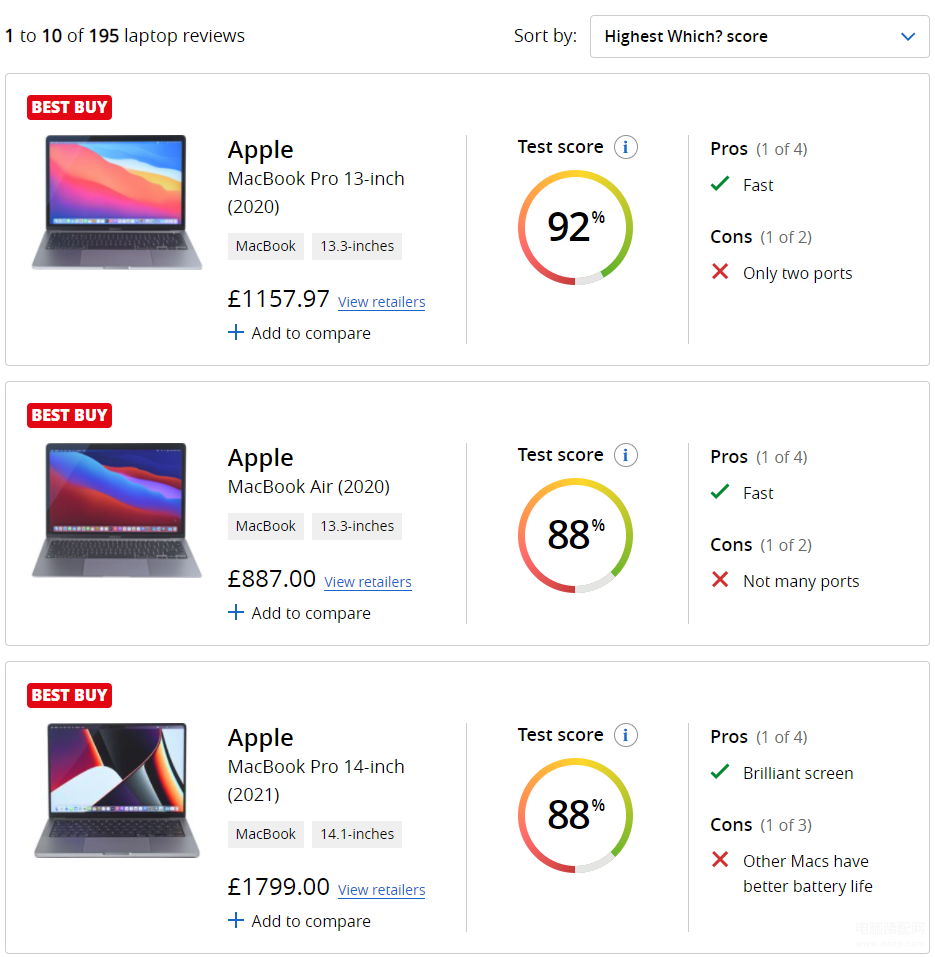View retailers for the £887.00 MacBook Air

(368, 582)
